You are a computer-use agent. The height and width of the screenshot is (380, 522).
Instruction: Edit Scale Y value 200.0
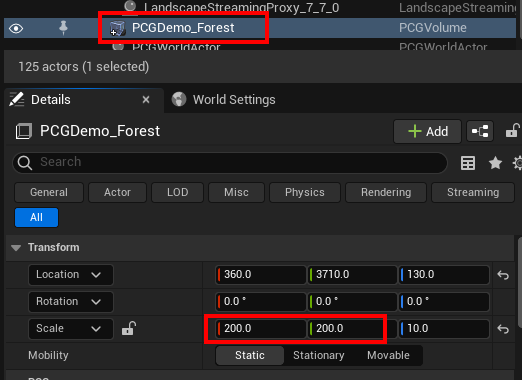click(352, 329)
